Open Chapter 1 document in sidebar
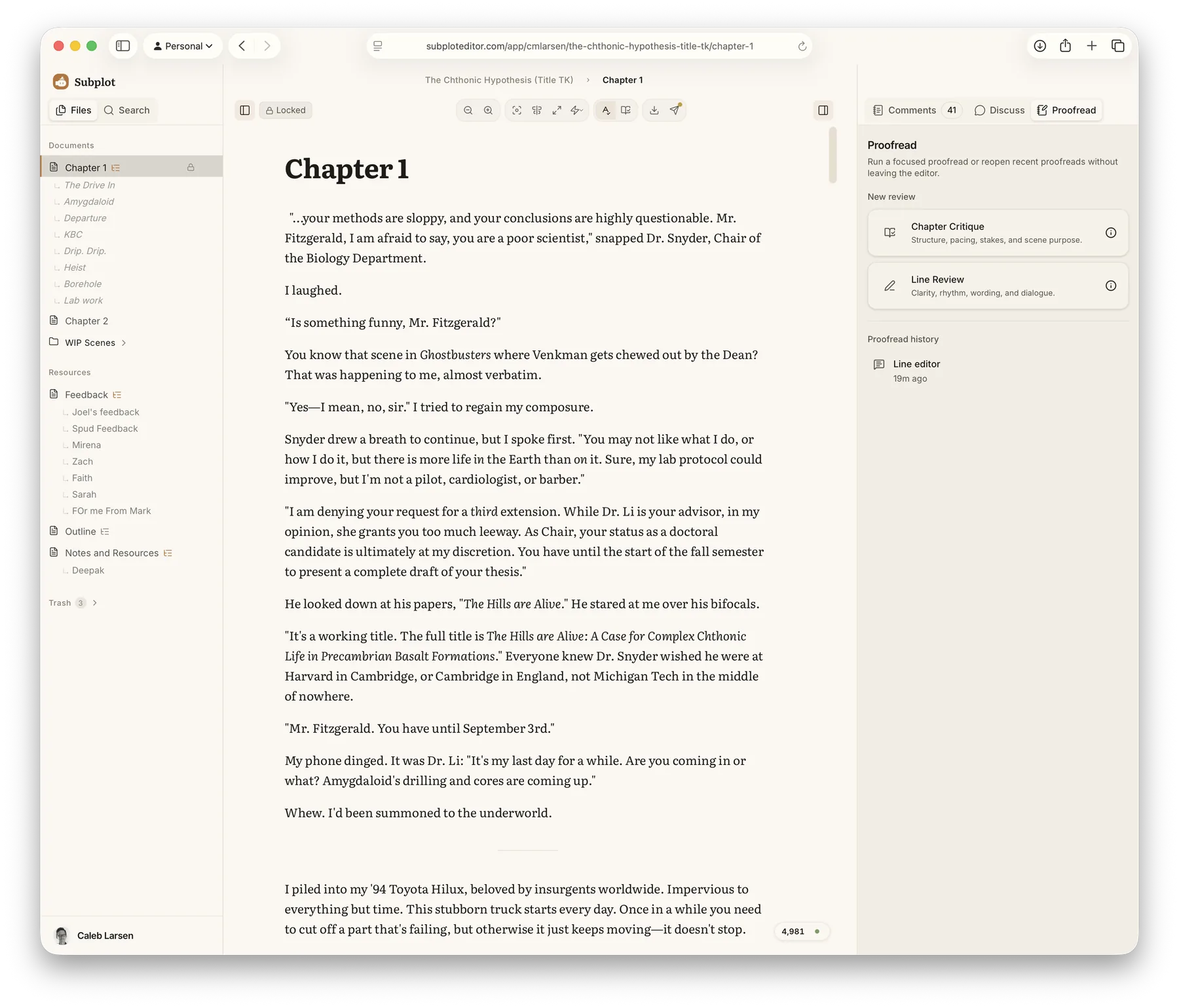This screenshot has height=1008, width=1179. (x=131, y=167)
